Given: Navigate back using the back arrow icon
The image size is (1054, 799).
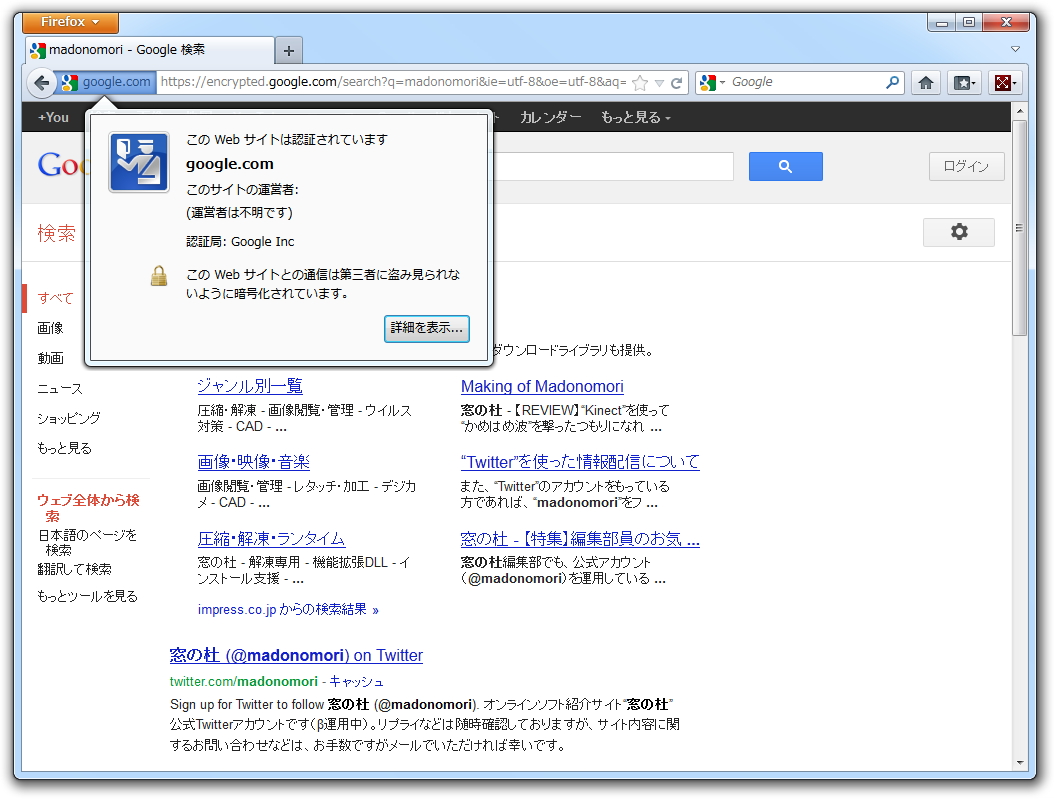Looking at the screenshot, I should [x=41, y=82].
